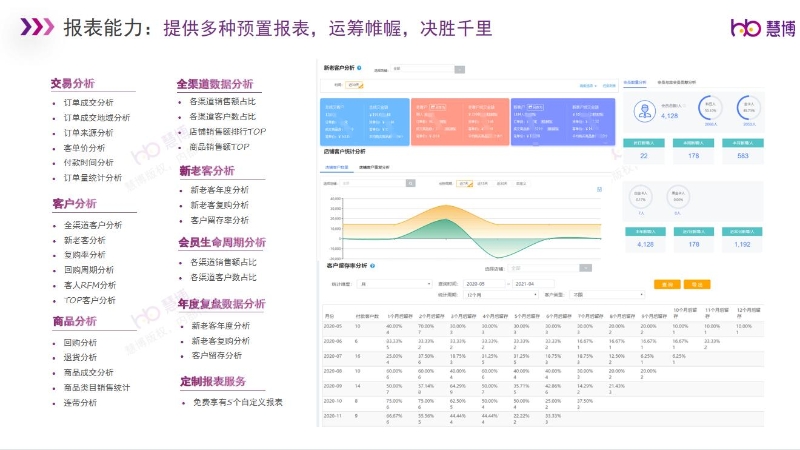Click the triple-chevron arrow icon before the title

37,27
